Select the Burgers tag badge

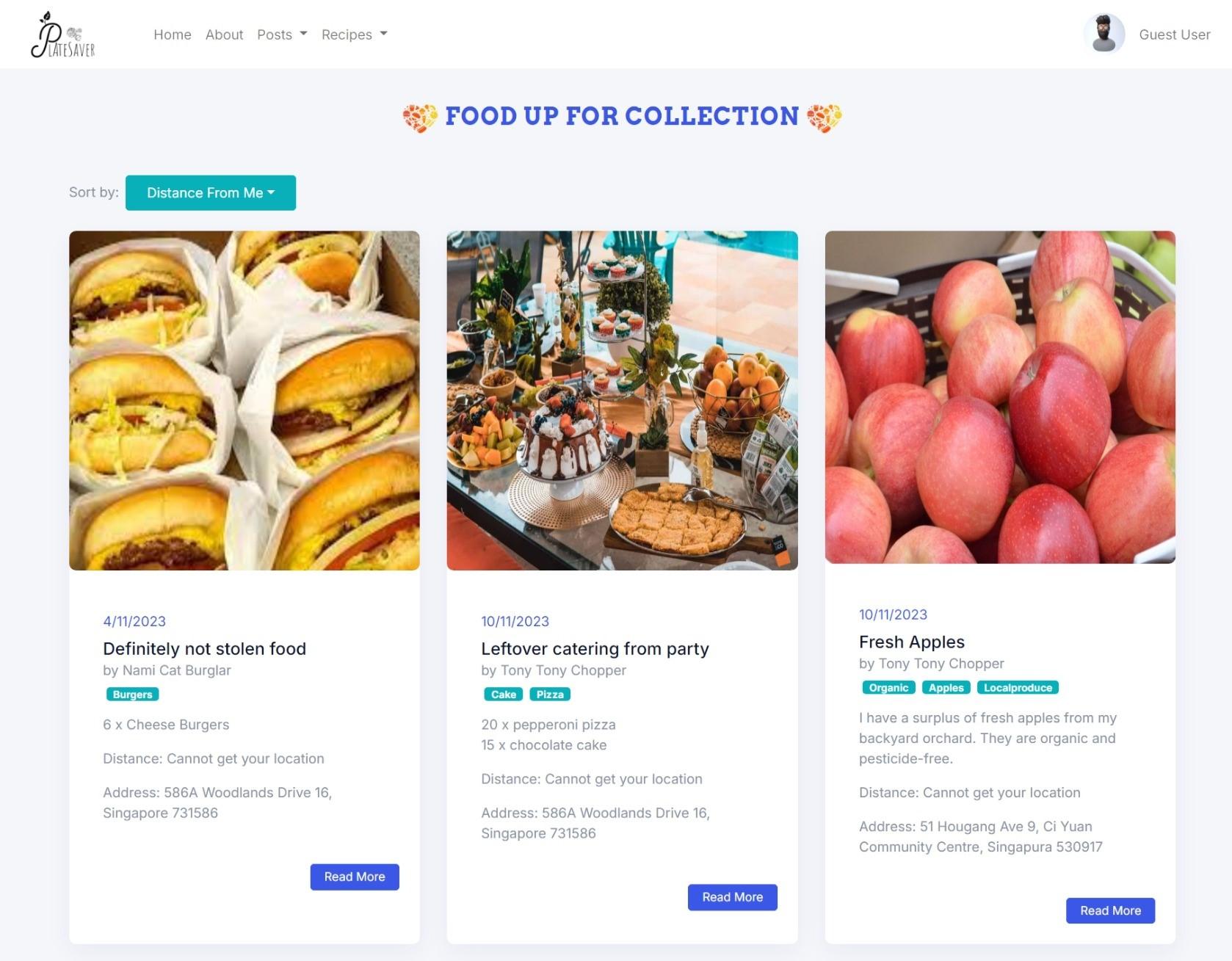(132, 695)
